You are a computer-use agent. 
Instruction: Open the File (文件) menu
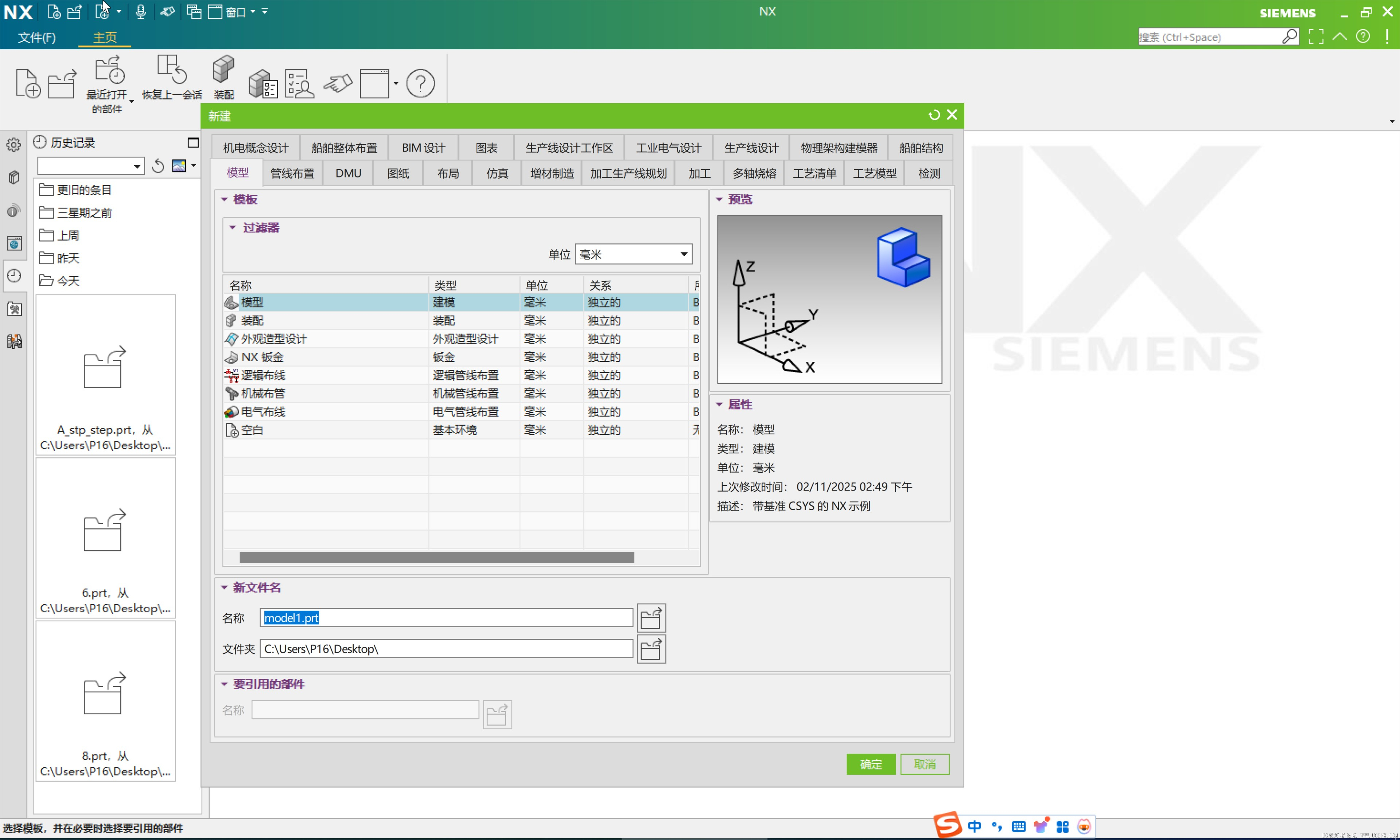point(37,38)
